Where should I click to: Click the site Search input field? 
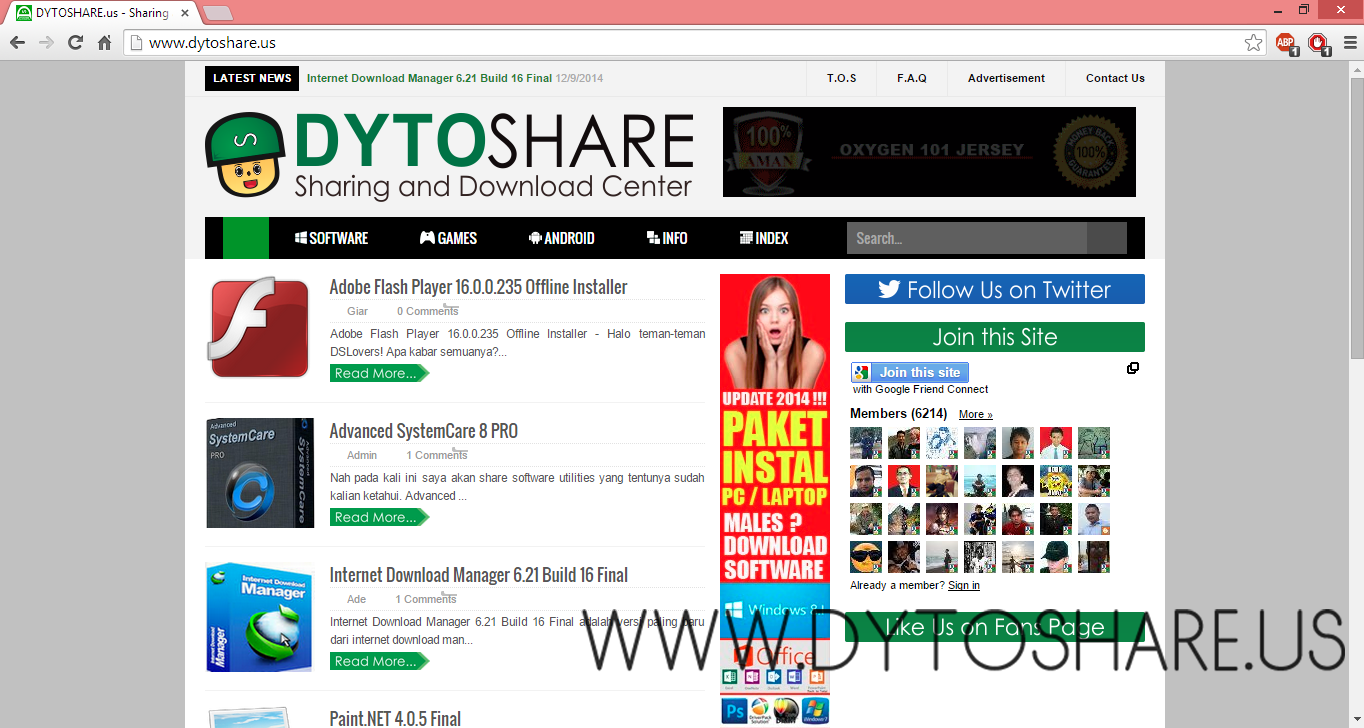coord(966,238)
